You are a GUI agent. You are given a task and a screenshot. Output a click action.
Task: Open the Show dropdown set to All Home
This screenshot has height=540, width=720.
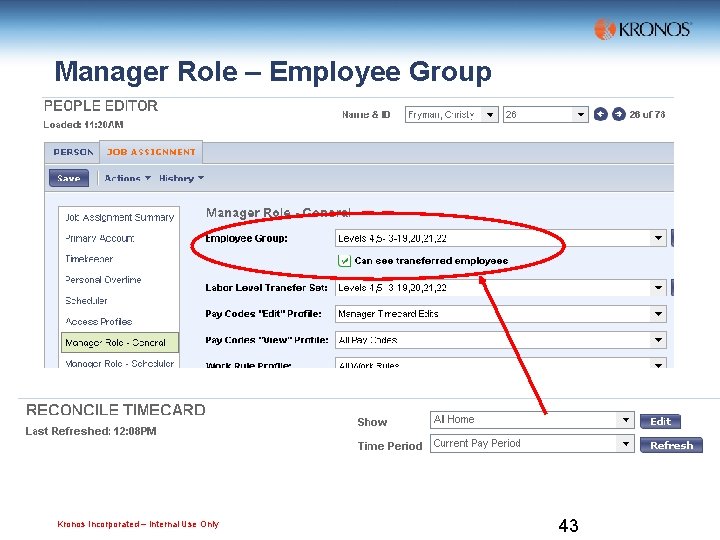[x=532, y=420]
